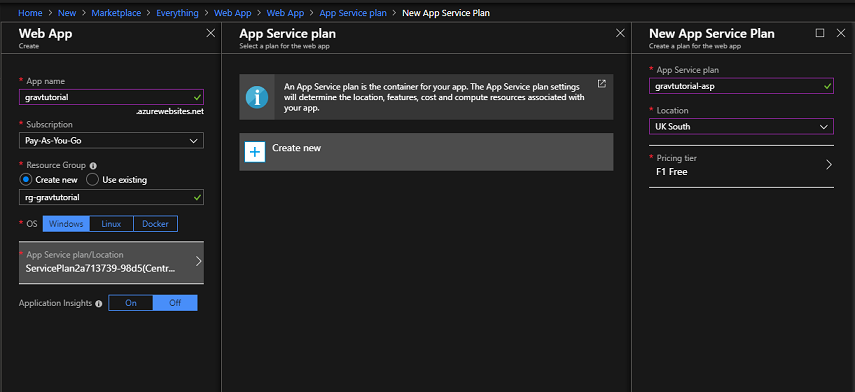Choose Windows as the OS
855x392 pixels.
tap(66, 224)
